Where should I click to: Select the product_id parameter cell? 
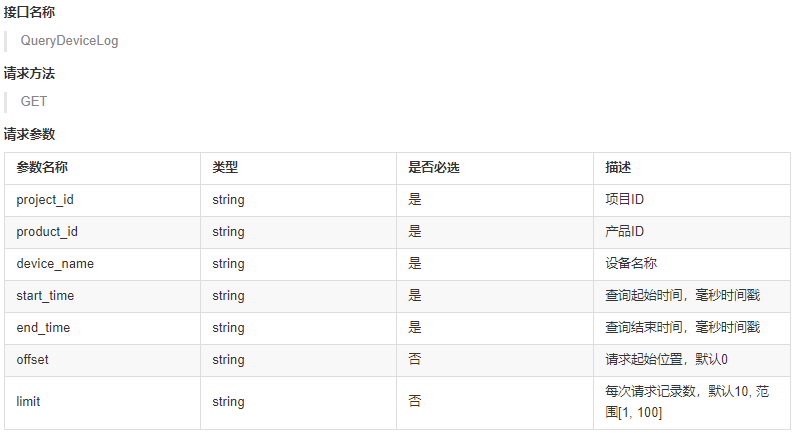[46, 232]
